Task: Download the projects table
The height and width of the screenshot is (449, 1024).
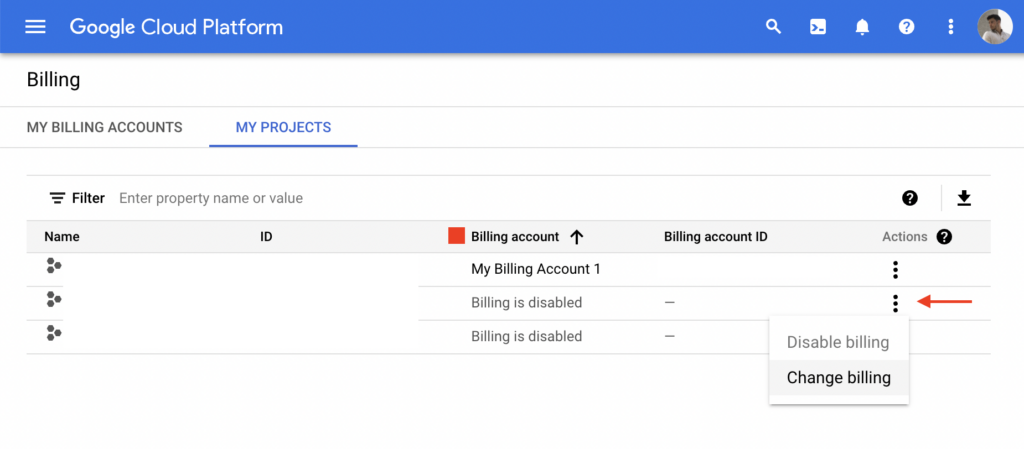Action: click(x=965, y=198)
